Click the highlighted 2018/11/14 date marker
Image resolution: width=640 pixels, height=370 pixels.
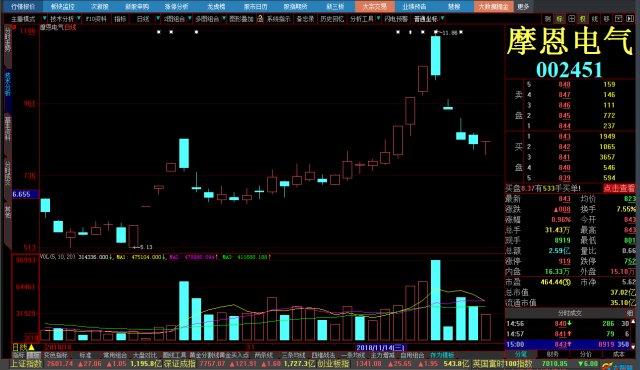click(380, 348)
